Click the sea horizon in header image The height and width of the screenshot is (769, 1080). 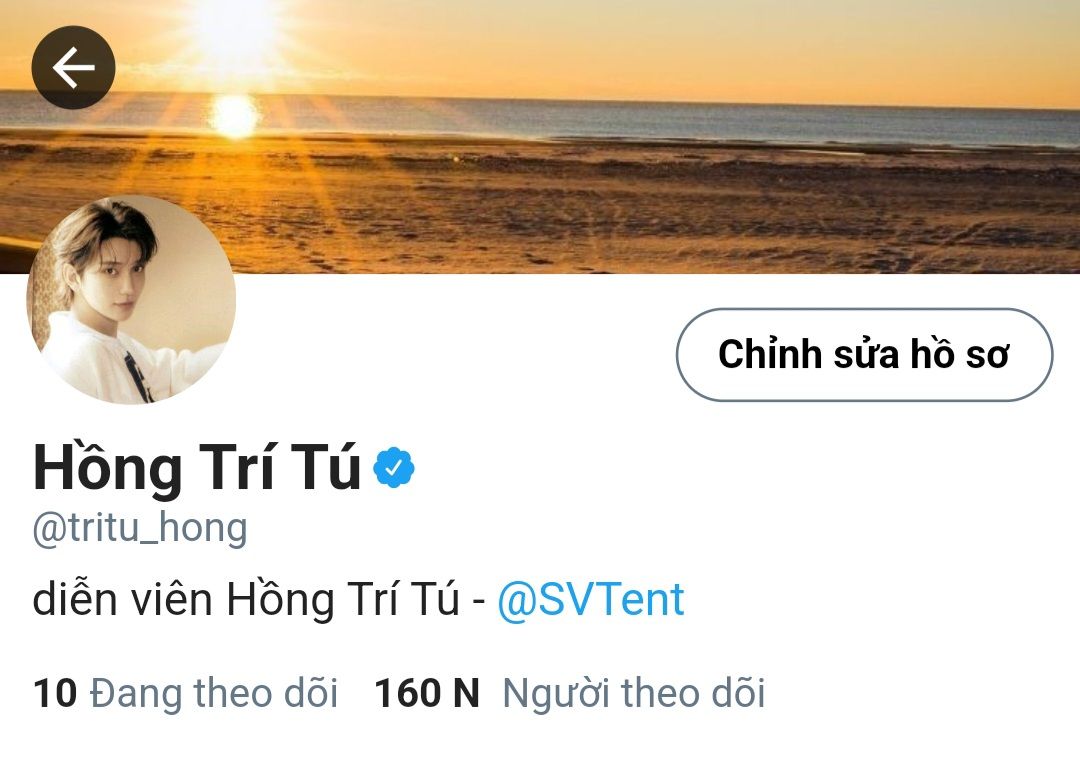pyautogui.click(x=620, y=117)
